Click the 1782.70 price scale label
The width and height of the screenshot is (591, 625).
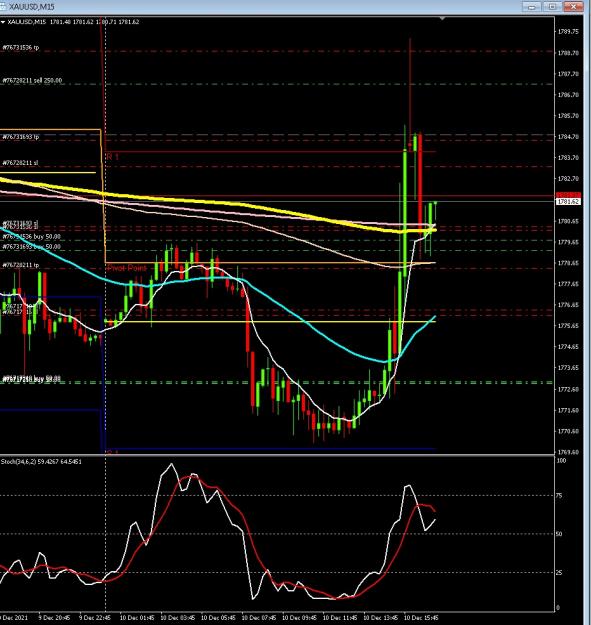pyautogui.click(x=568, y=179)
